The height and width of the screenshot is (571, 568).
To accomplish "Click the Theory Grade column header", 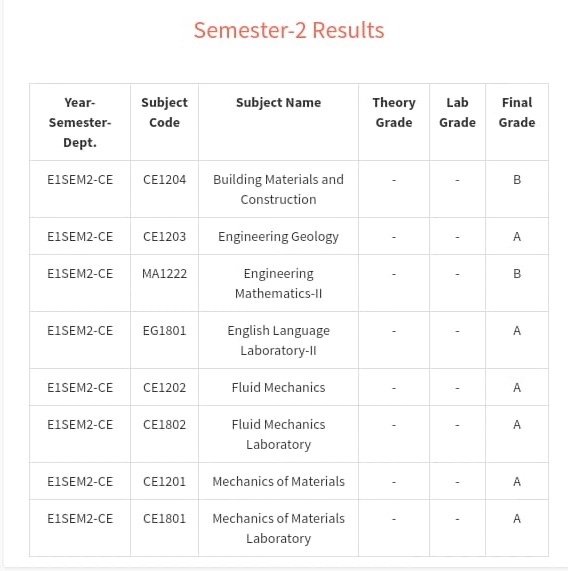I will 394,112.
